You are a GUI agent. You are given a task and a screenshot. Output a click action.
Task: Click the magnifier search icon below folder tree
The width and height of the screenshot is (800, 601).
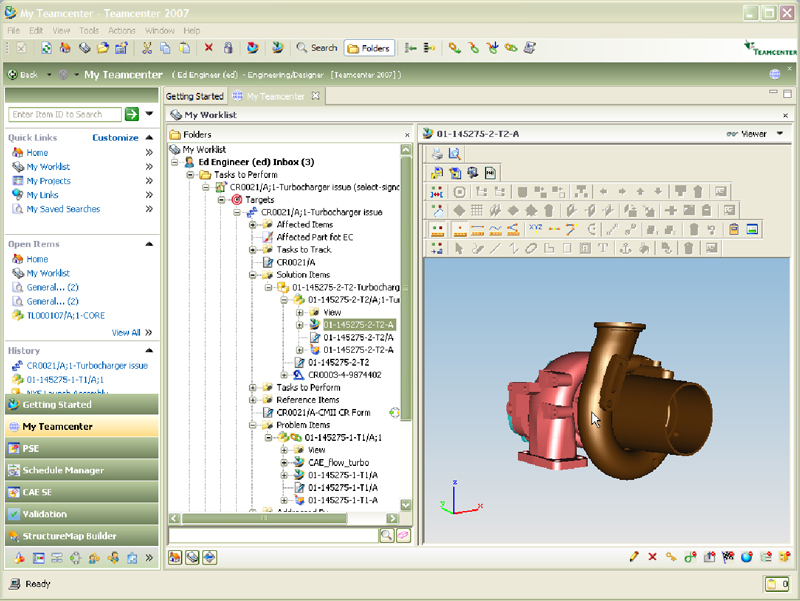pyautogui.click(x=387, y=535)
